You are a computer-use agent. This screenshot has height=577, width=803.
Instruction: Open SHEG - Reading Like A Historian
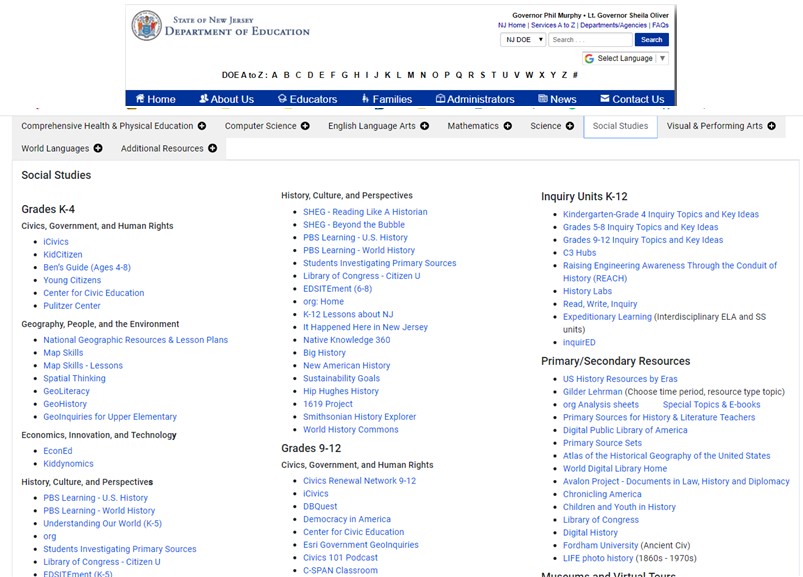365,212
